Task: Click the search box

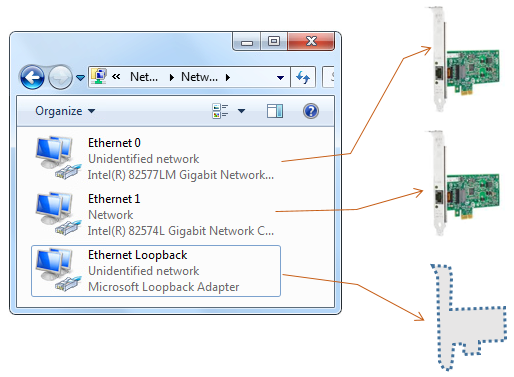Action: tap(329, 77)
